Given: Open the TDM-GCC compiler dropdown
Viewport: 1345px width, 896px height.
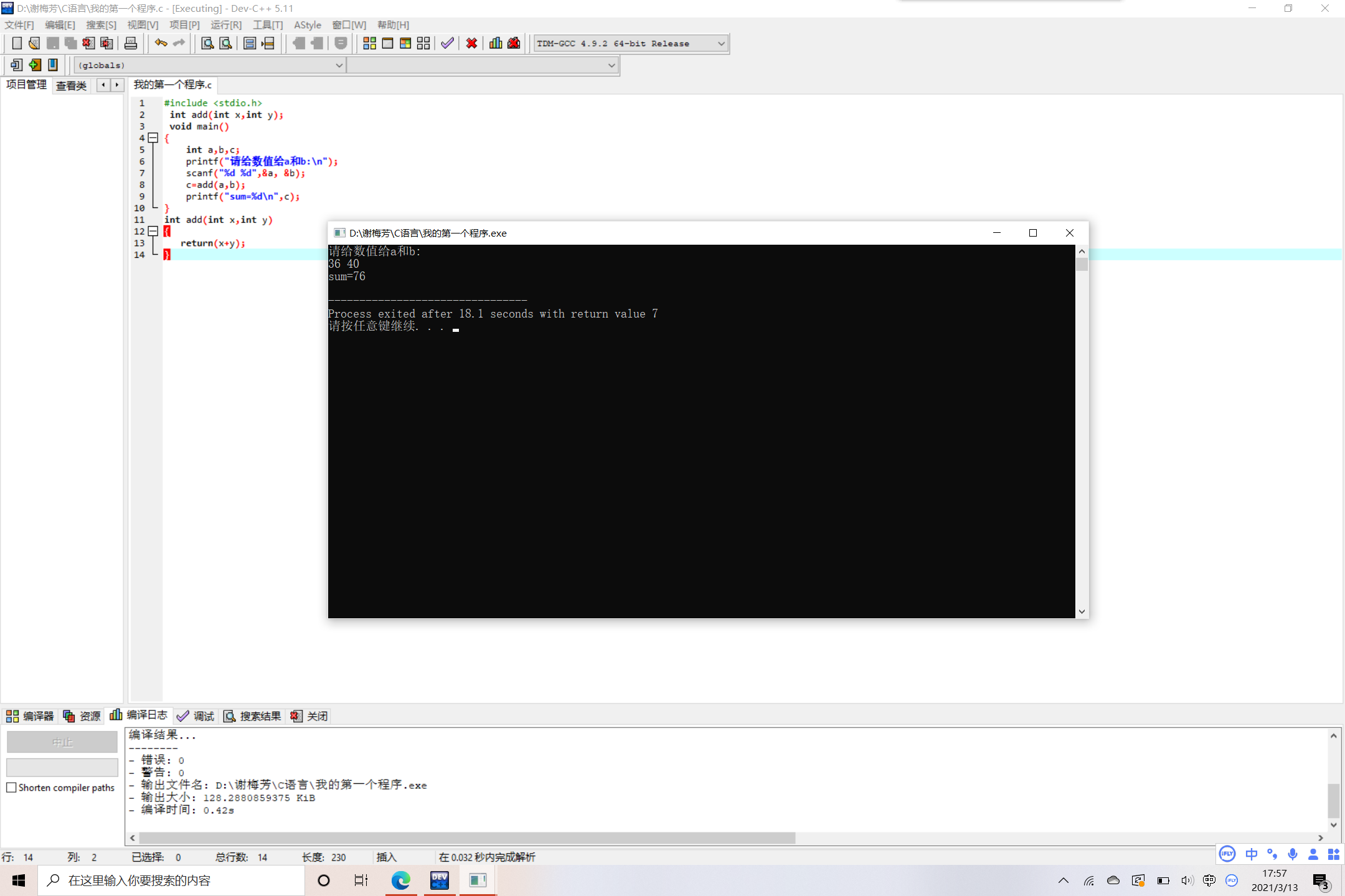Looking at the screenshot, I should point(721,44).
